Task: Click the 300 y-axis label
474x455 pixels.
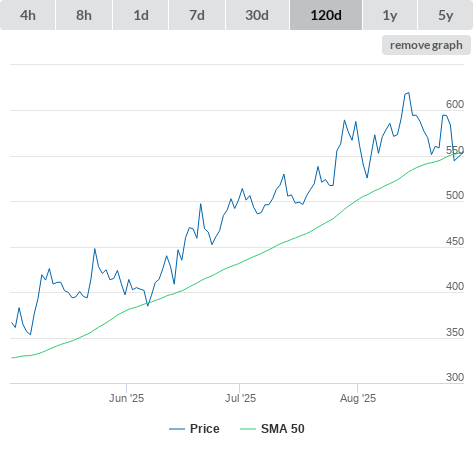Action: (455, 377)
